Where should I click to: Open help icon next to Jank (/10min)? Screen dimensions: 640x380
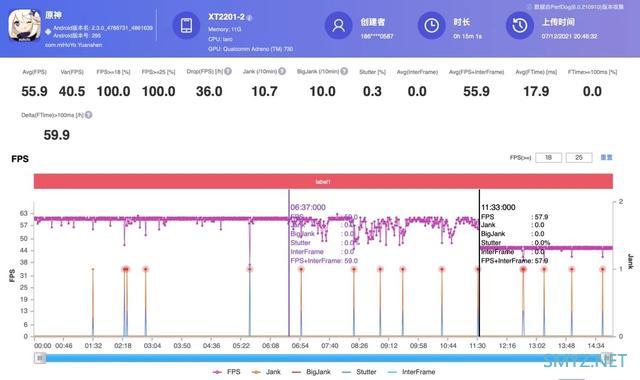click(x=282, y=71)
